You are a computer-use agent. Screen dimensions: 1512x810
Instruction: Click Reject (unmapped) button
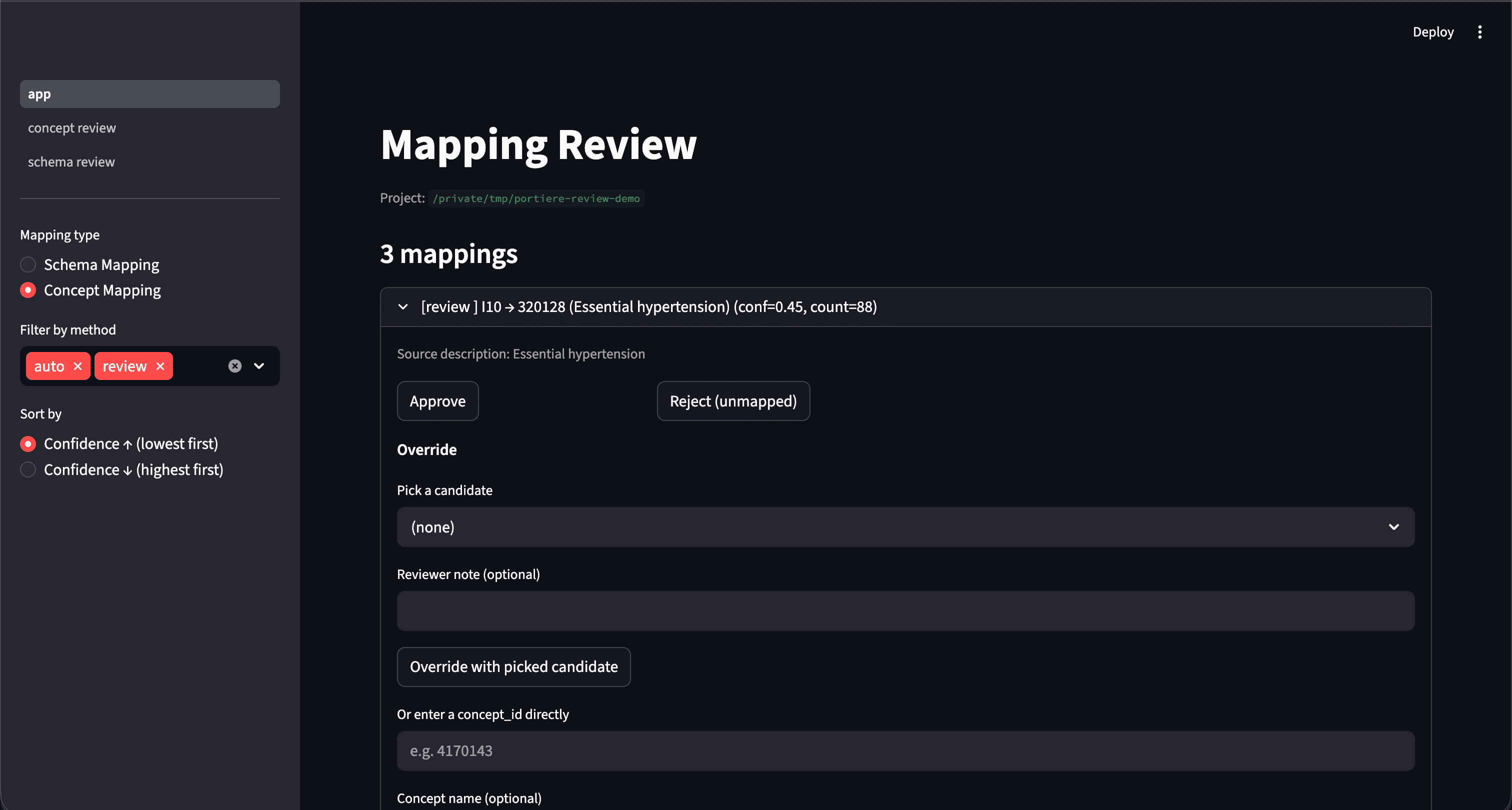pyautogui.click(x=733, y=401)
